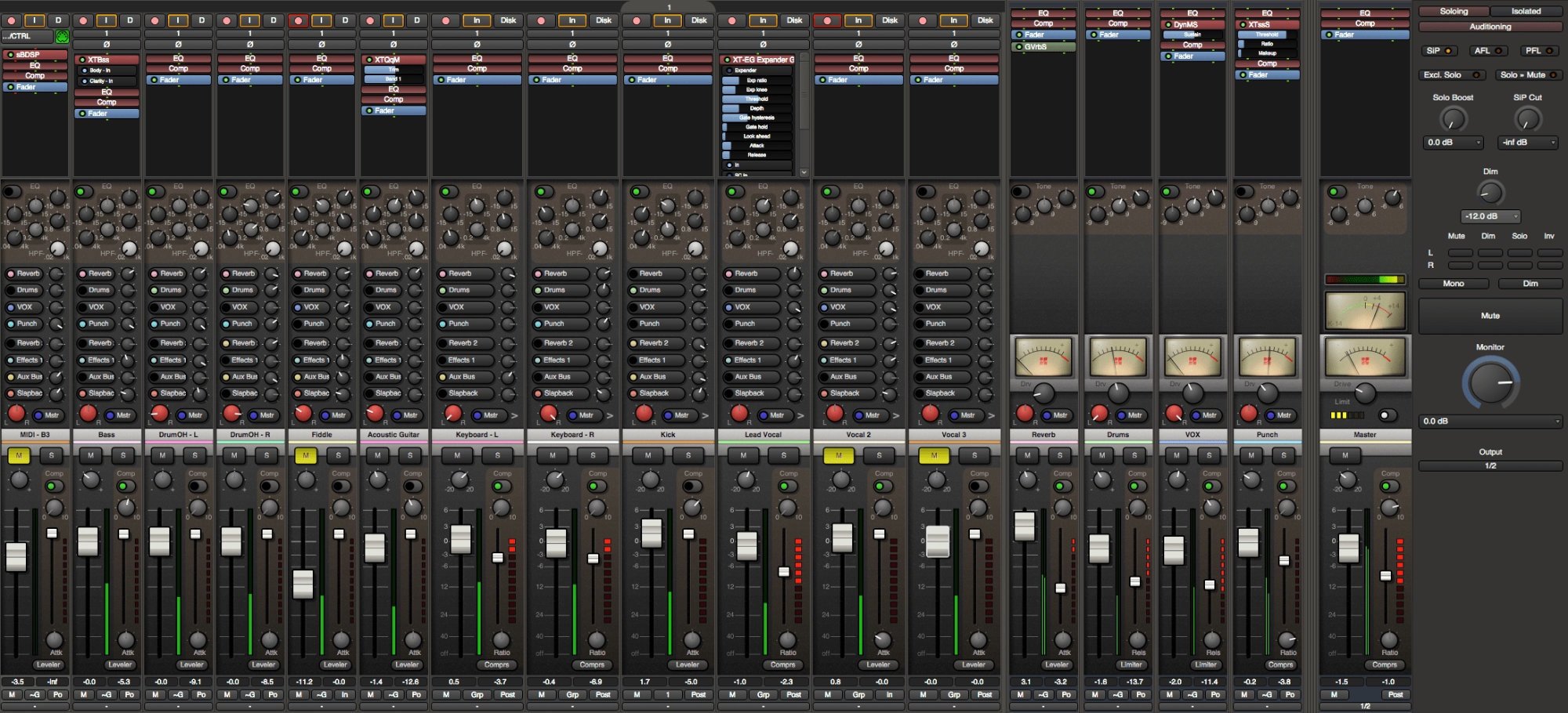This screenshot has height=713, width=1568.
Task: Click the Output 1/2 selector field
Action: click(x=1490, y=465)
